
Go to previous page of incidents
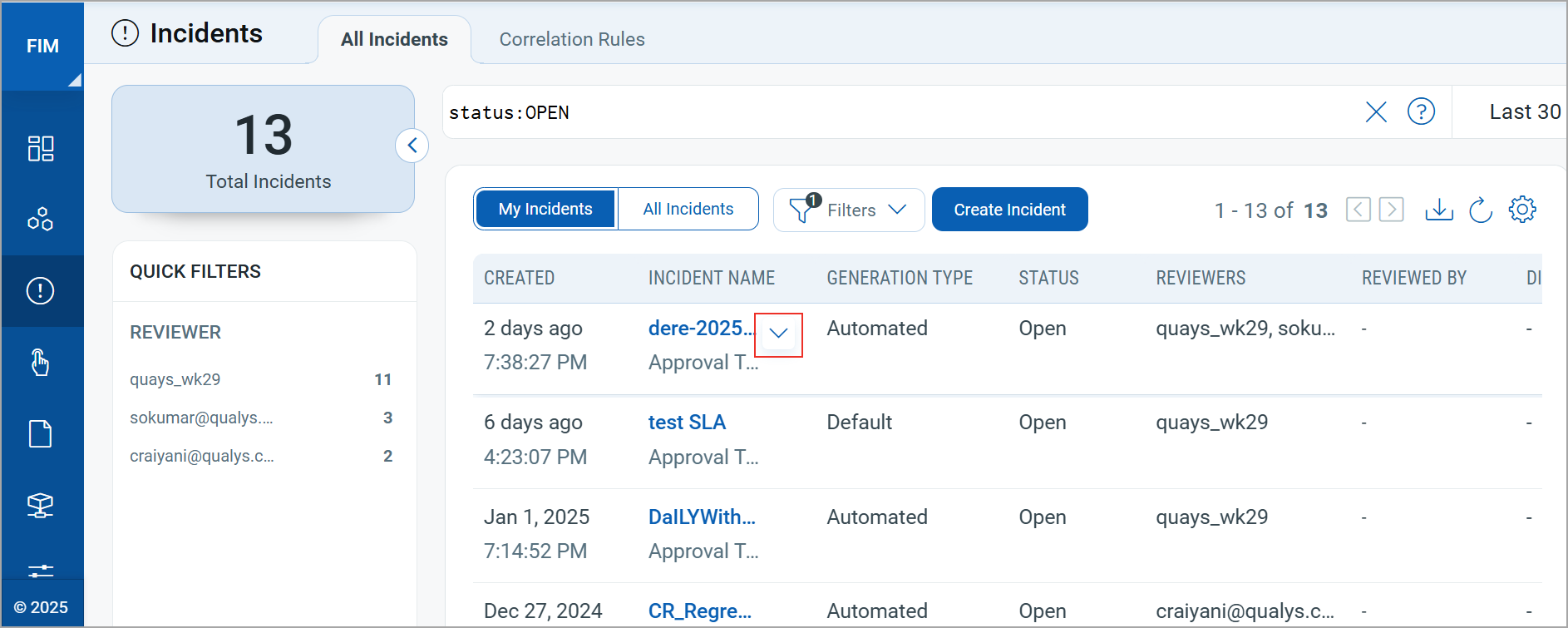(x=1358, y=210)
